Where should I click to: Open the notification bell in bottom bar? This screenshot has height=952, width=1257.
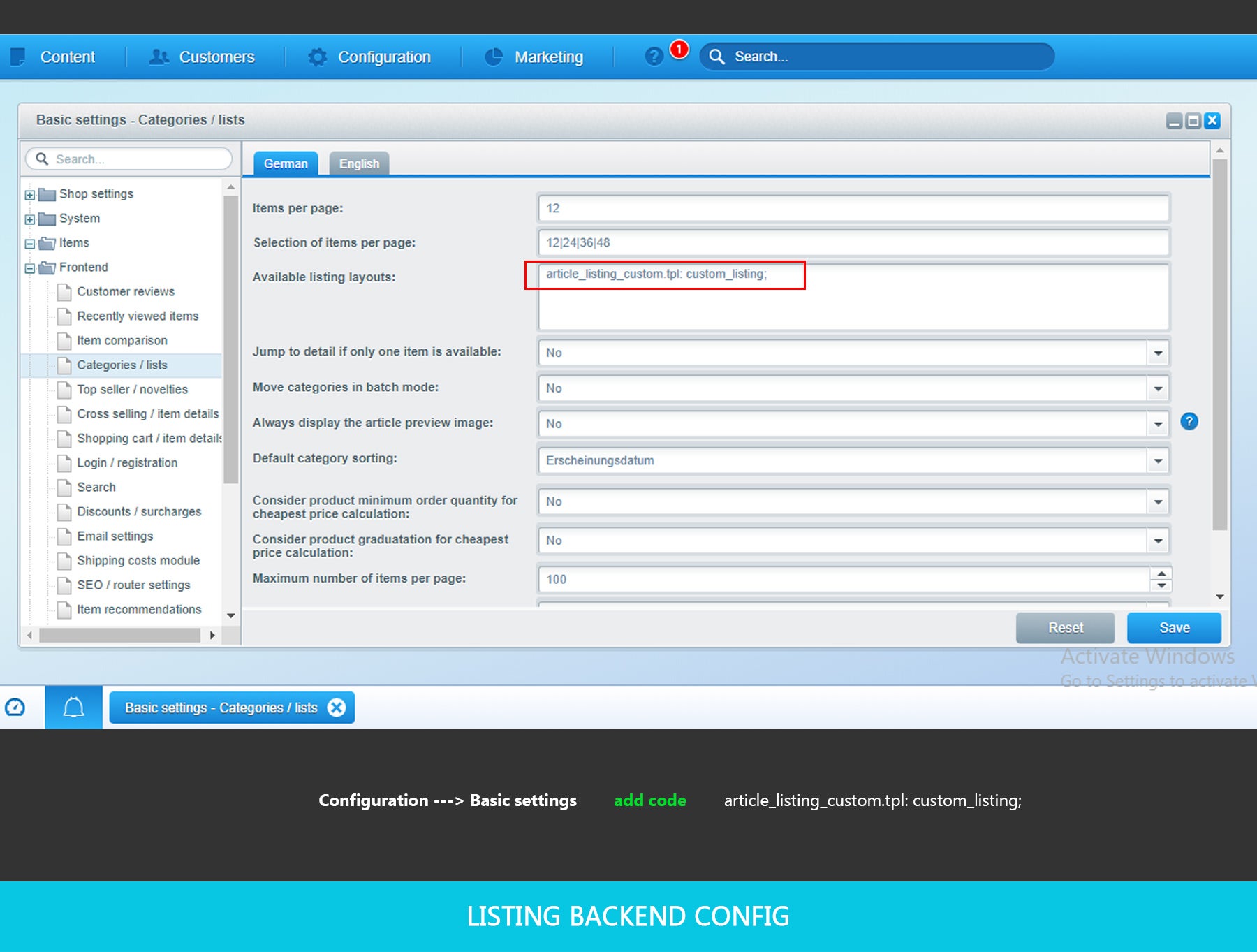click(x=73, y=708)
